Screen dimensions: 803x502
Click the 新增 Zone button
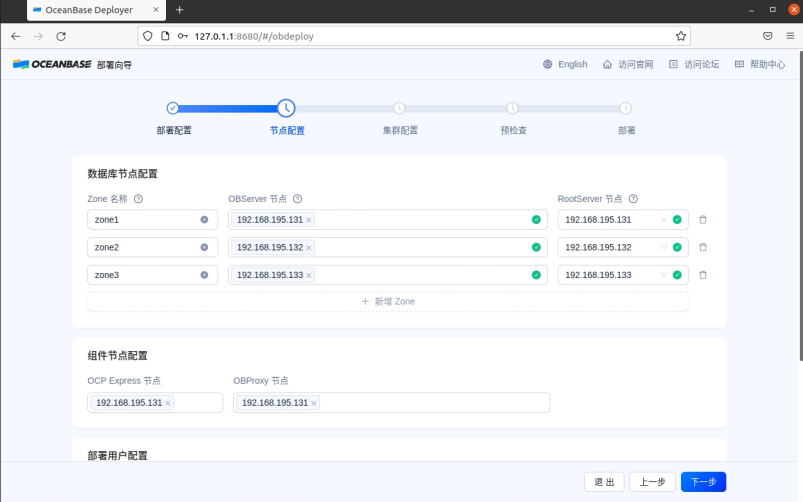388,302
